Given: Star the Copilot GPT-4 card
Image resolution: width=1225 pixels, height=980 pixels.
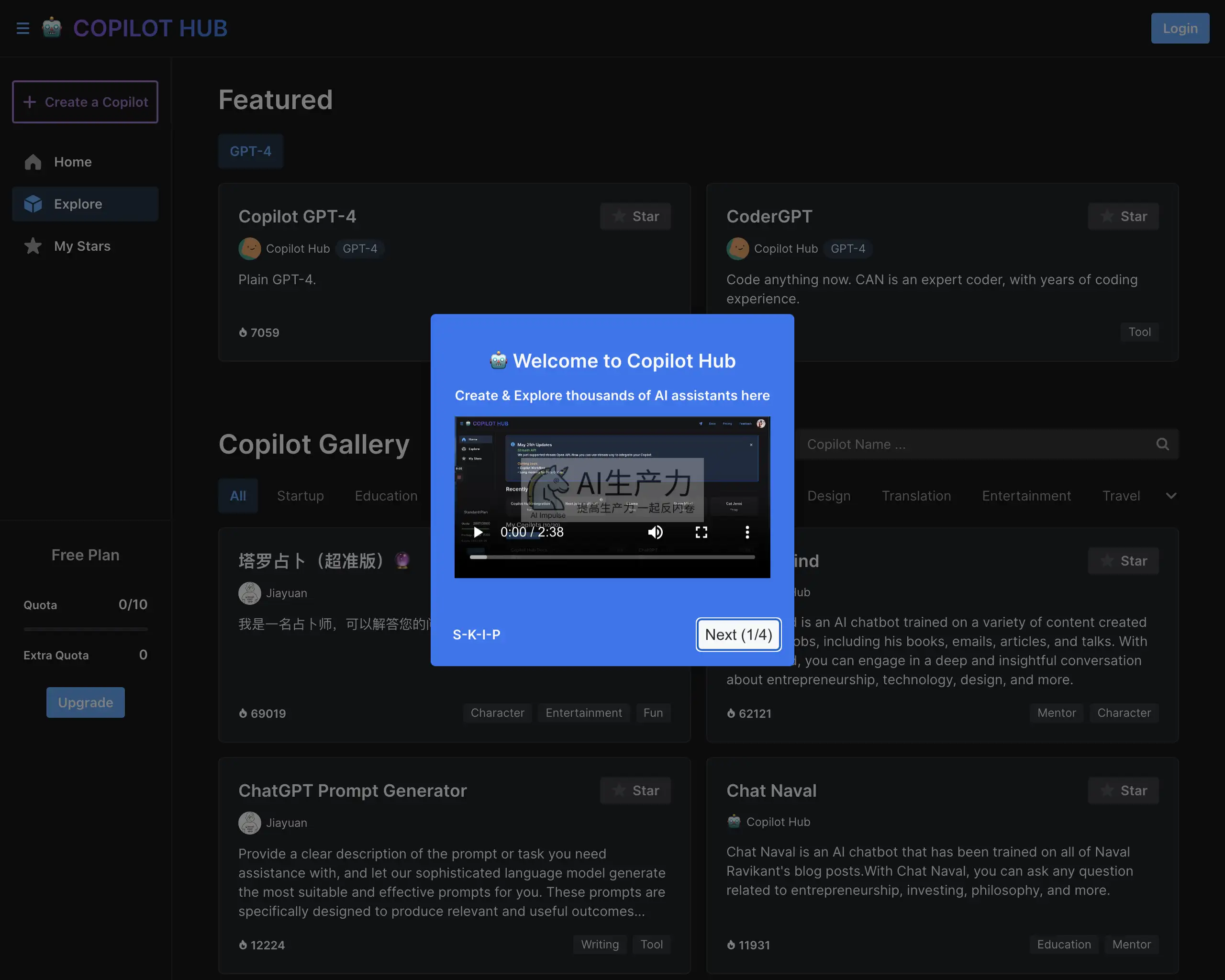Looking at the screenshot, I should pyautogui.click(x=635, y=216).
